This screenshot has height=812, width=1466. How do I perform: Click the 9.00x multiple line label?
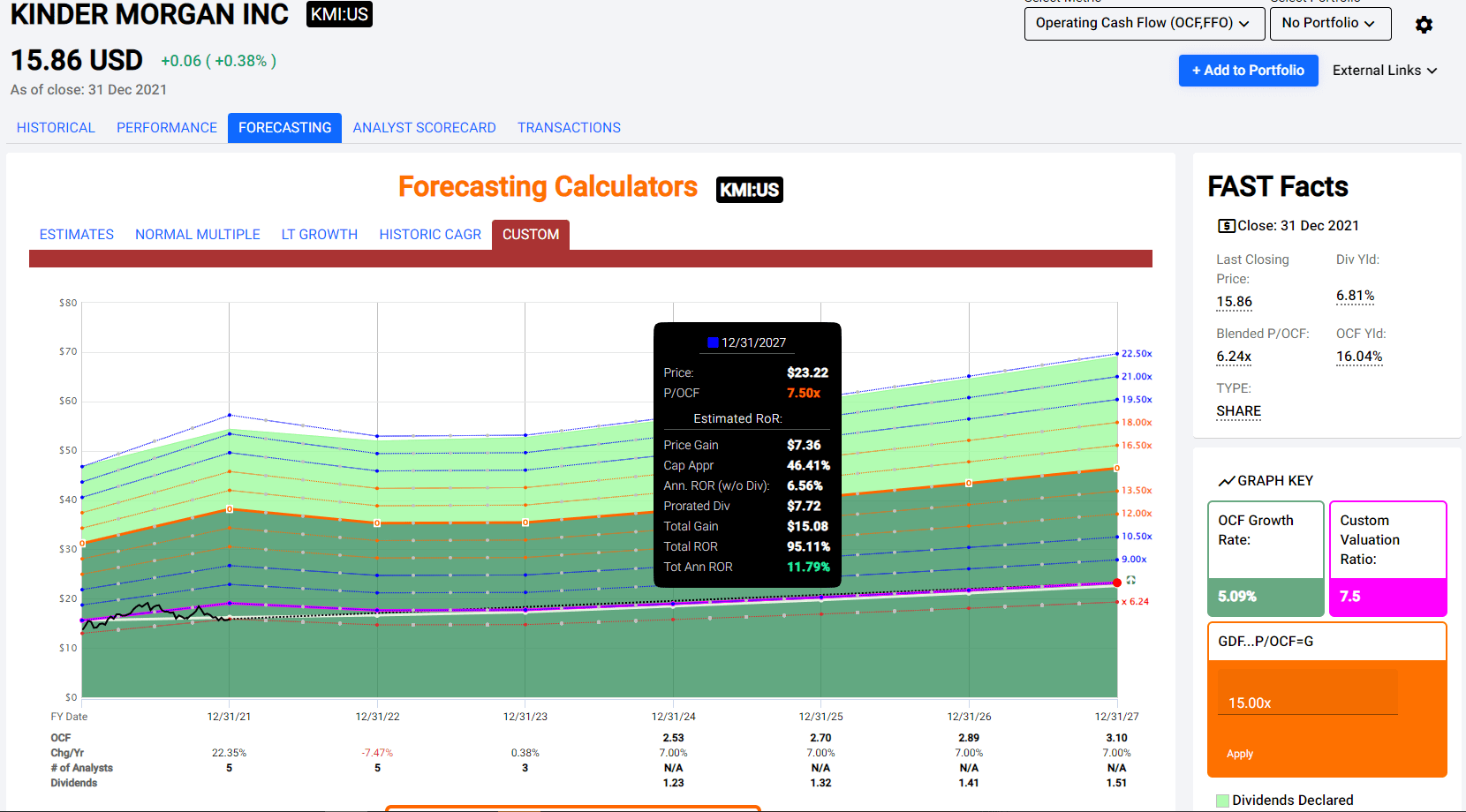pos(1134,560)
